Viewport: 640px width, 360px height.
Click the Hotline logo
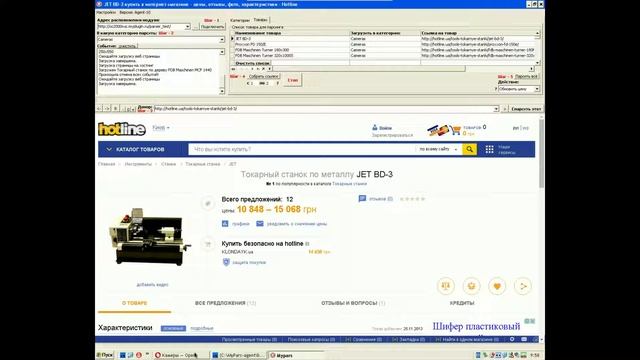tap(122, 129)
